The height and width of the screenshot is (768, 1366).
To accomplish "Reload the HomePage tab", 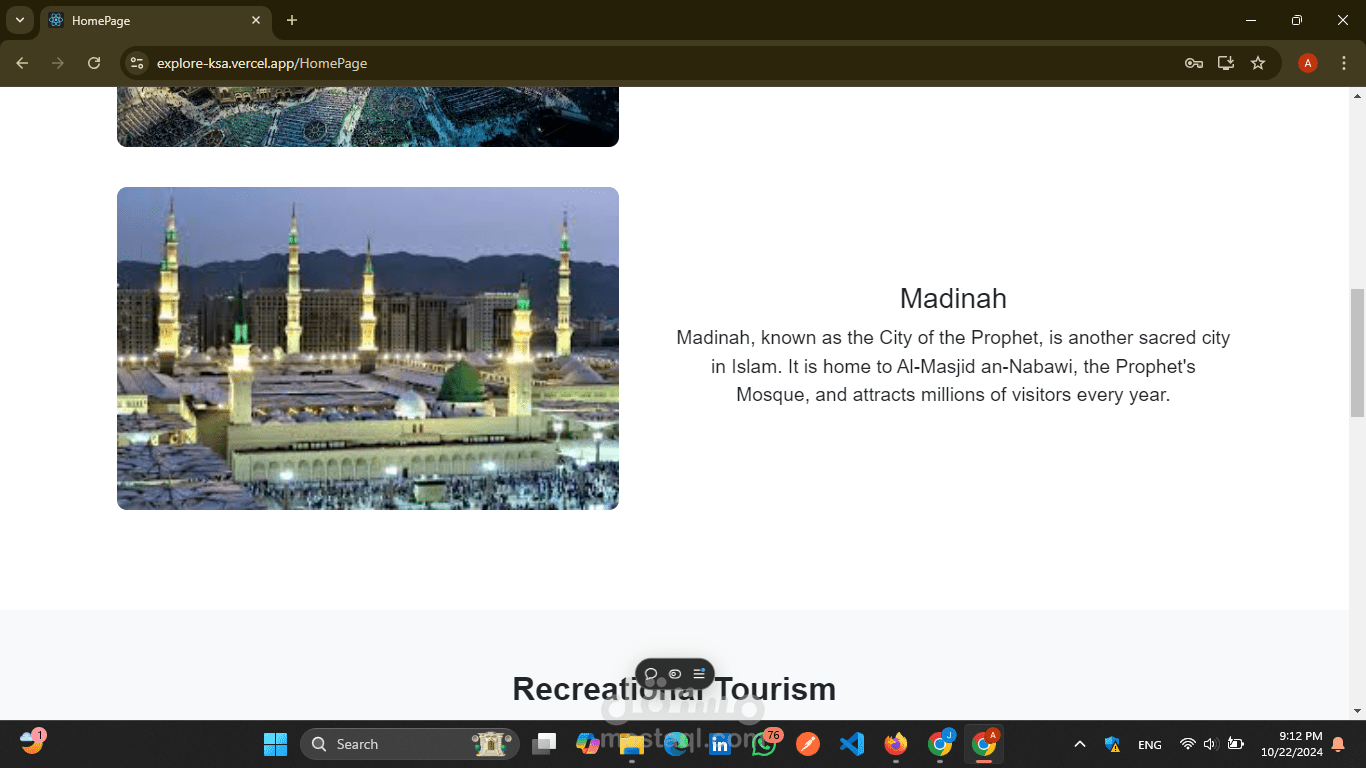I will pos(94,63).
